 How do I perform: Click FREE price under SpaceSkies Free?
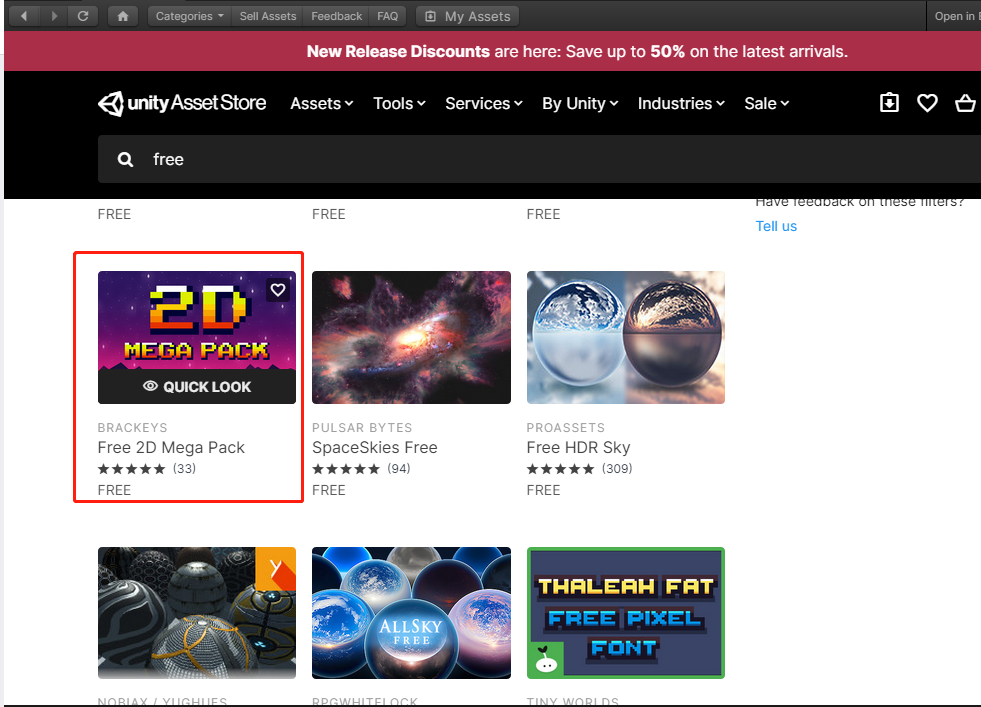(x=329, y=490)
